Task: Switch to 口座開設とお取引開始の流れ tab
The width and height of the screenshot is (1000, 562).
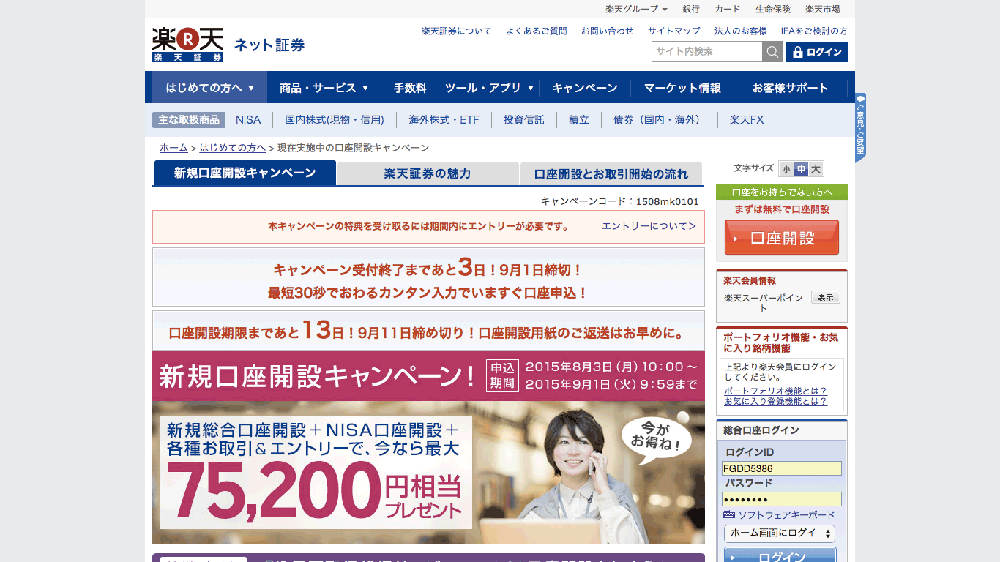Action: click(610, 174)
